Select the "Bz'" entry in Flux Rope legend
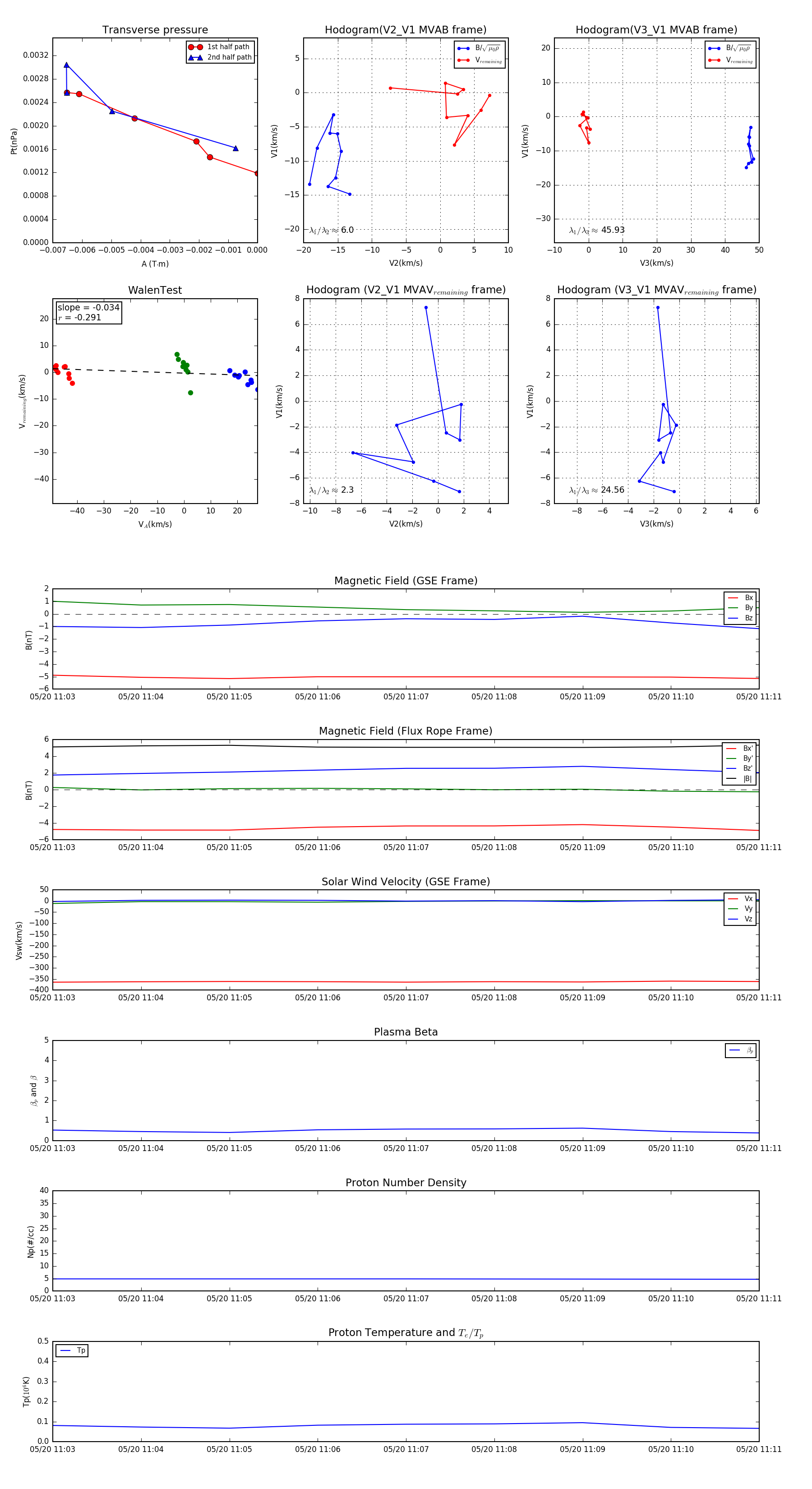The image size is (812, 1489). point(739,768)
